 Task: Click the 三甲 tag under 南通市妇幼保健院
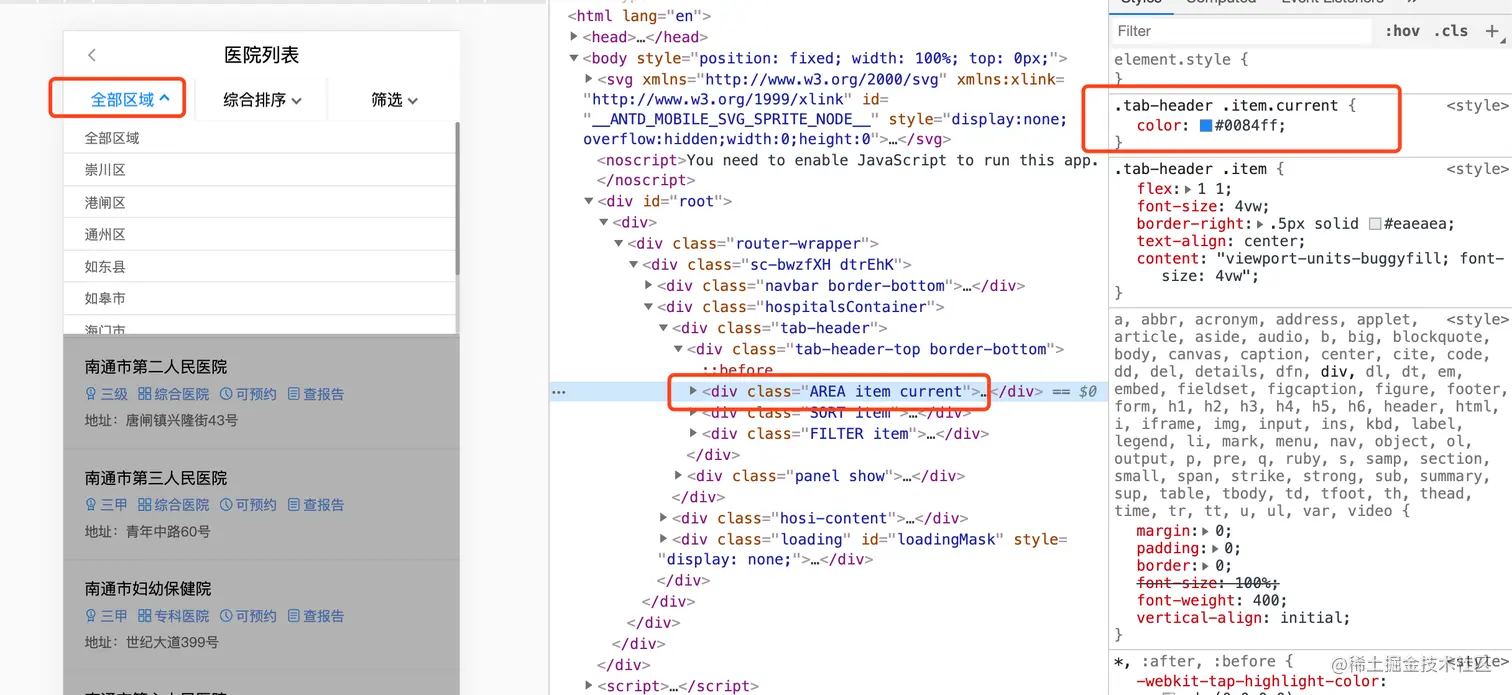(x=107, y=616)
